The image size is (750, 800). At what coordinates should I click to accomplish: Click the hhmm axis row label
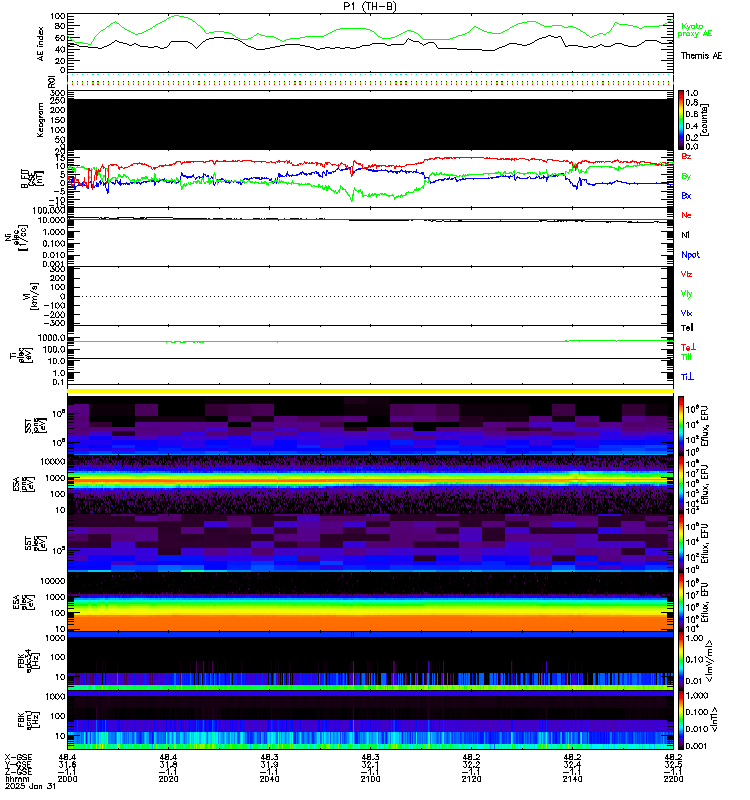18,779
